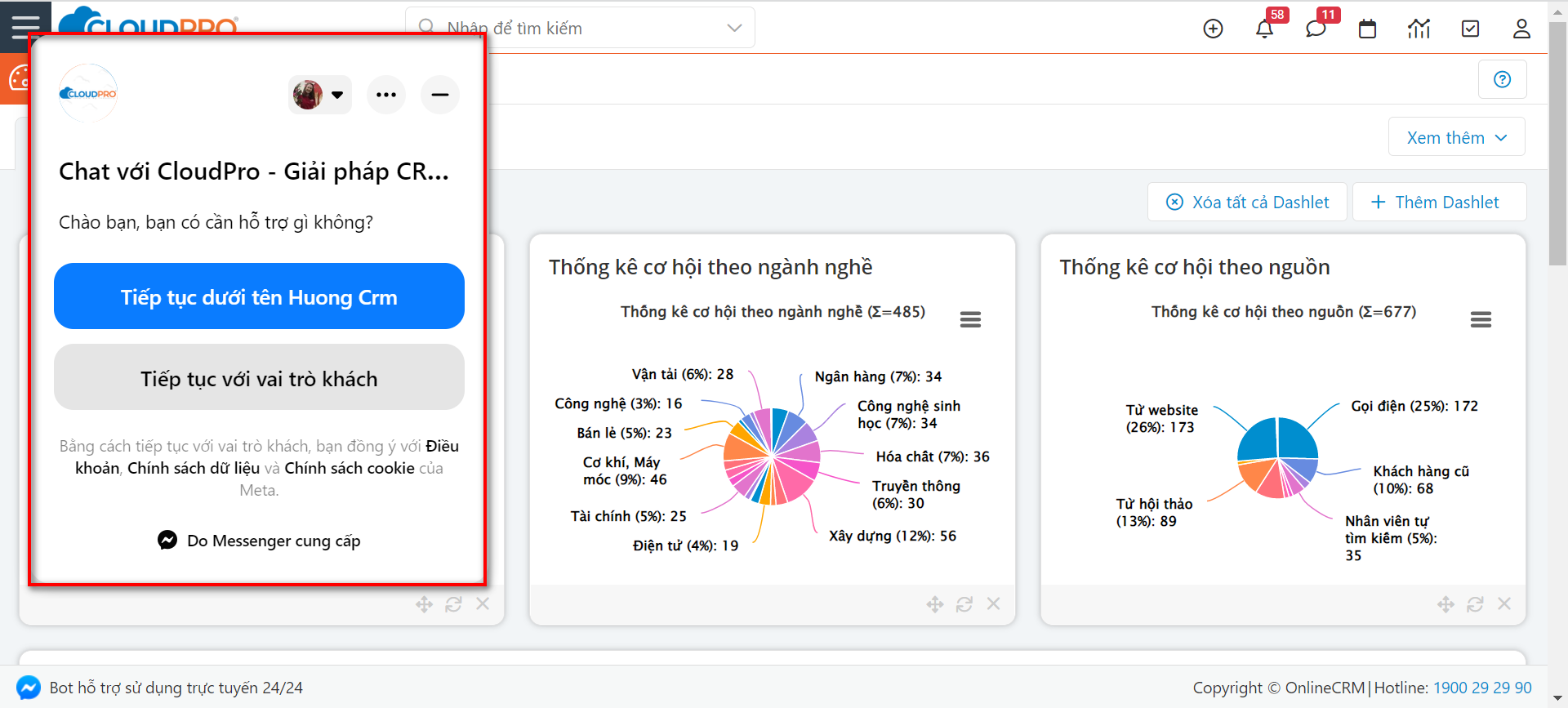Click the Gọi điện blue pie slice
Screen dimensions: 1568x708
tap(1297, 439)
